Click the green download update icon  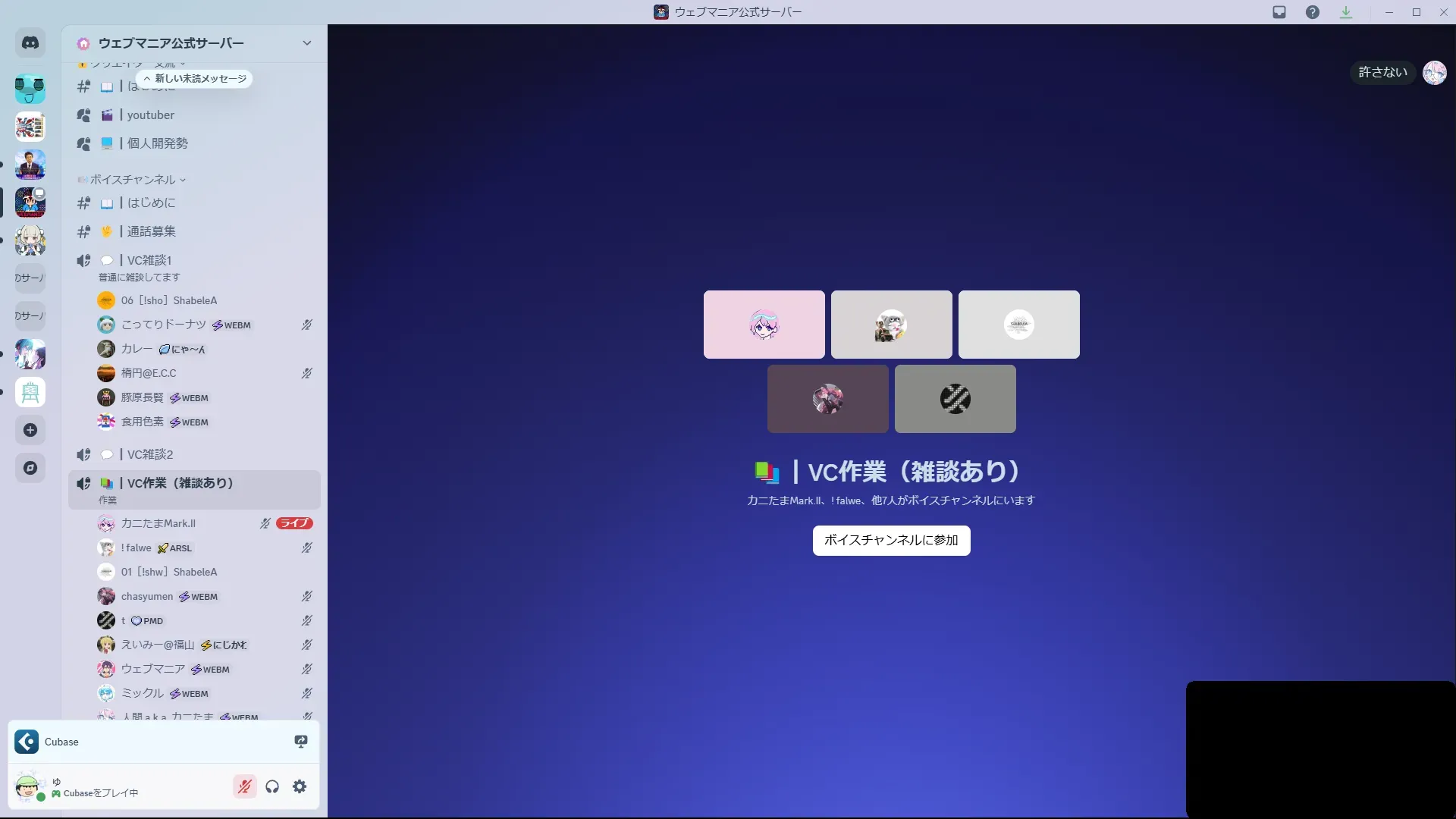[x=1346, y=12]
